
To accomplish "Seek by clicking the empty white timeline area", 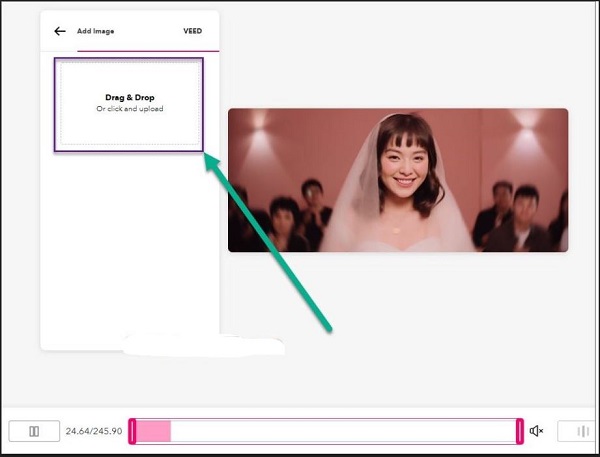I will pyautogui.click(x=340, y=431).
